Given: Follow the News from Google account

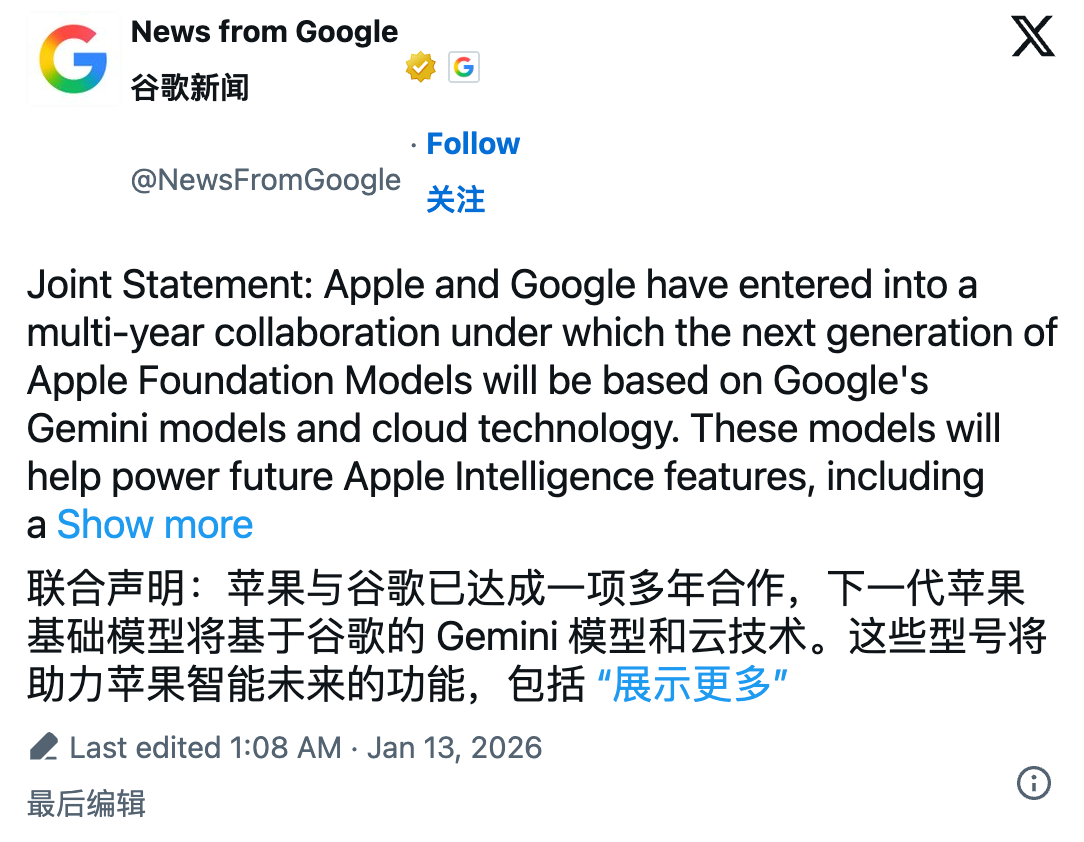Looking at the screenshot, I should [x=473, y=144].
